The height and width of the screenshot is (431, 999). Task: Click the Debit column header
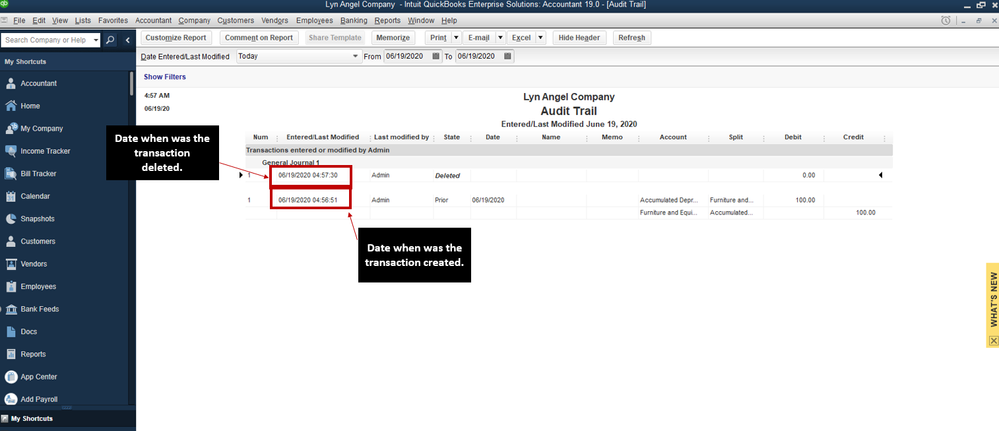pos(793,137)
